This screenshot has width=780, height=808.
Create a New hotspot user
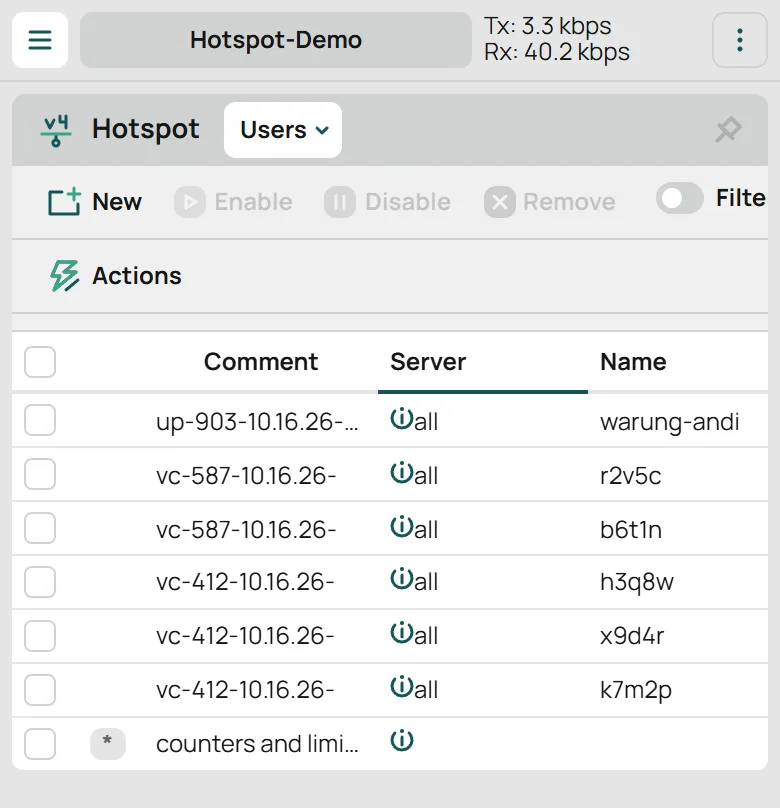(95, 201)
